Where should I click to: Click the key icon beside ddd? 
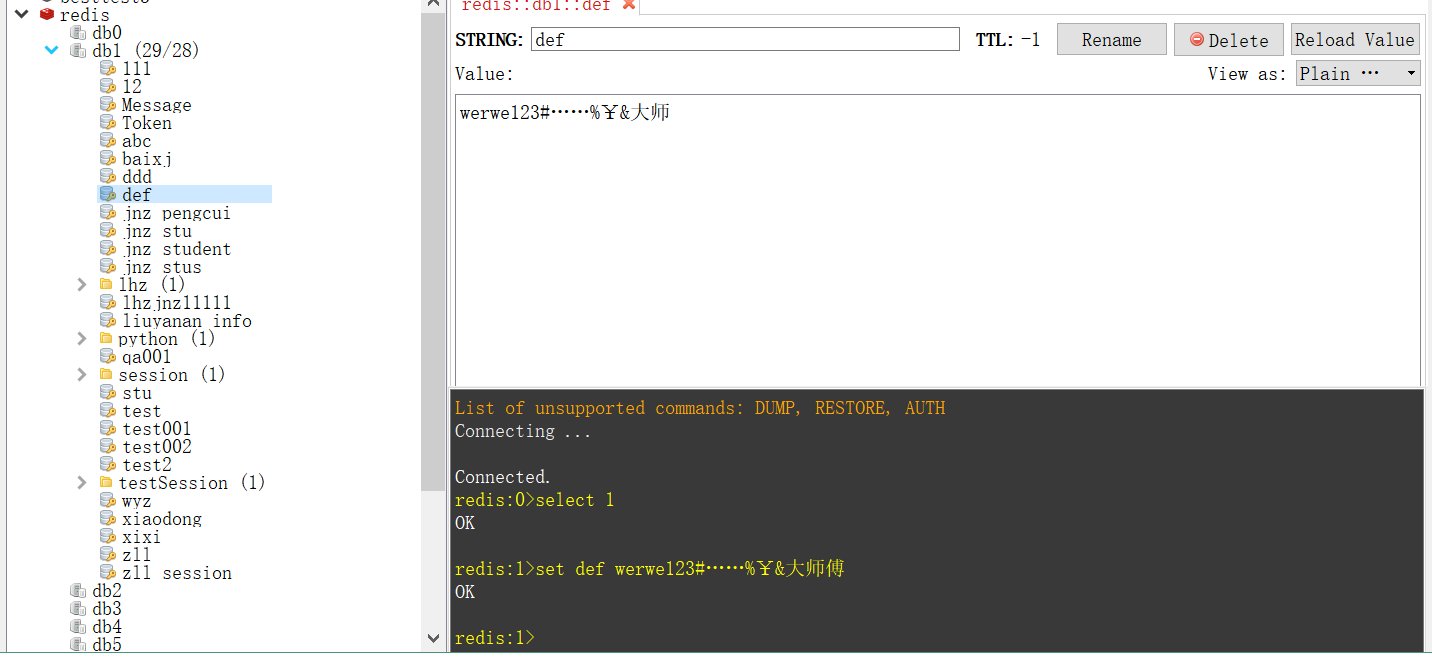click(x=108, y=177)
